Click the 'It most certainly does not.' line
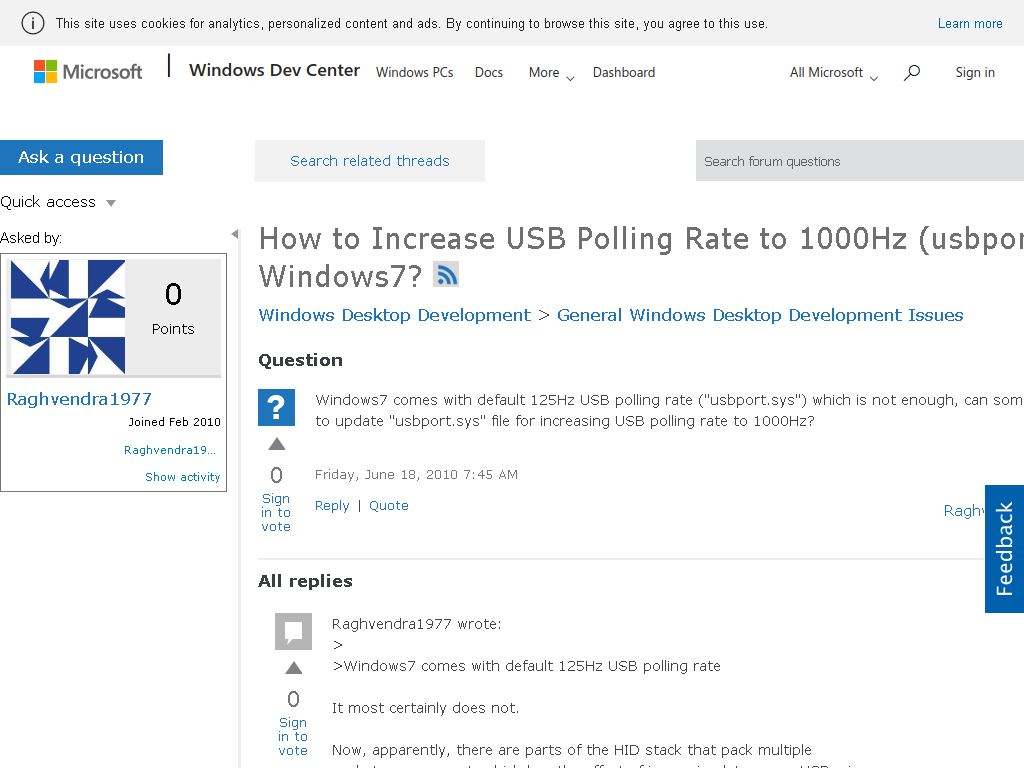Screen dimensions: 1024x768 [425, 708]
